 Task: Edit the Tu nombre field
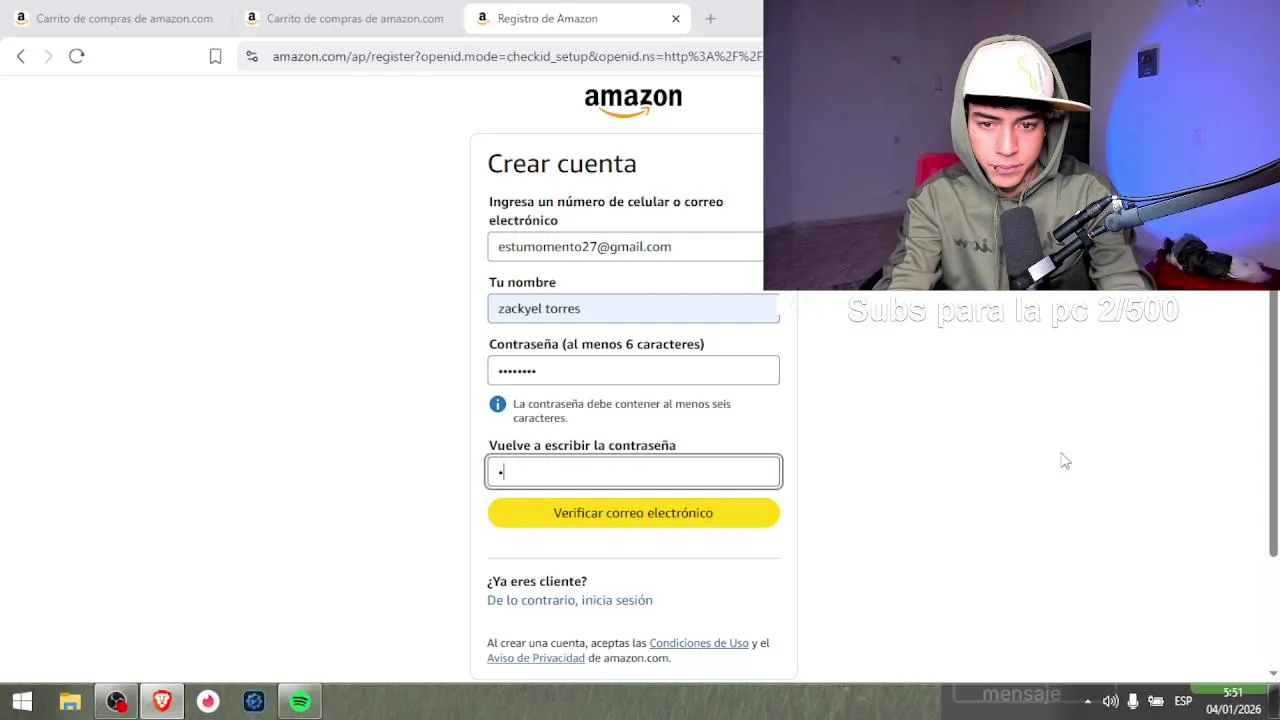(633, 308)
